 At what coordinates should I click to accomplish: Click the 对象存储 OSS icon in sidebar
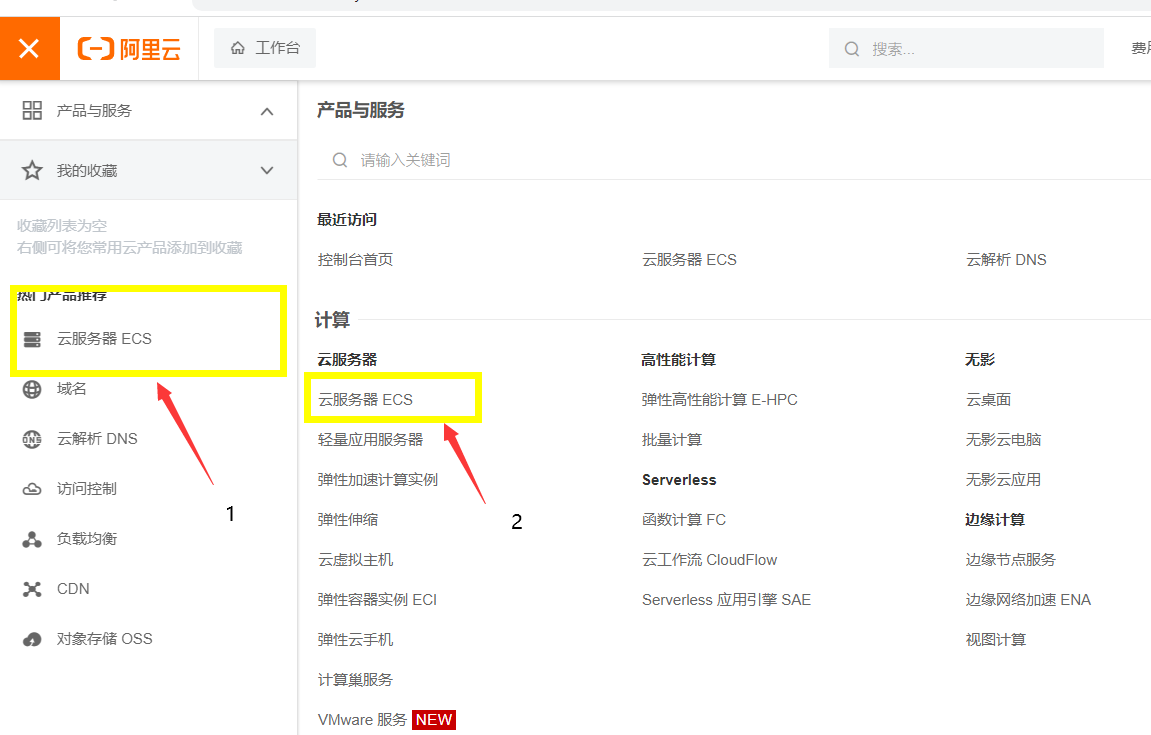pyautogui.click(x=33, y=638)
